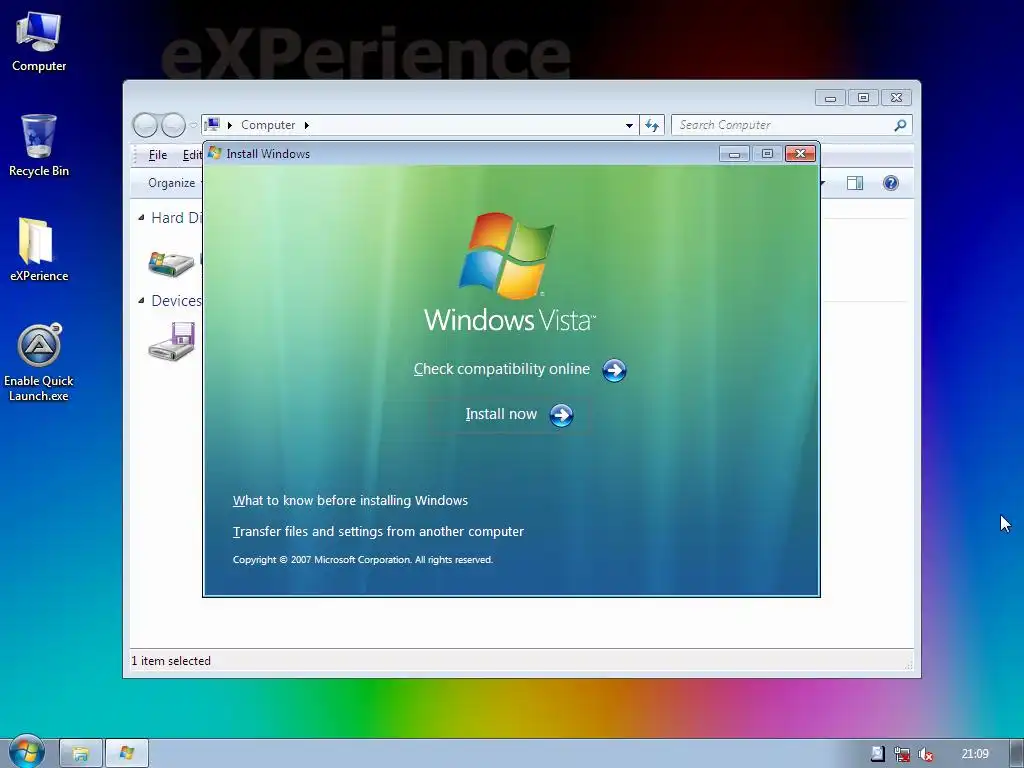The image size is (1024, 768).
Task: Click the Refresh button beside address bar
Action: pos(652,125)
